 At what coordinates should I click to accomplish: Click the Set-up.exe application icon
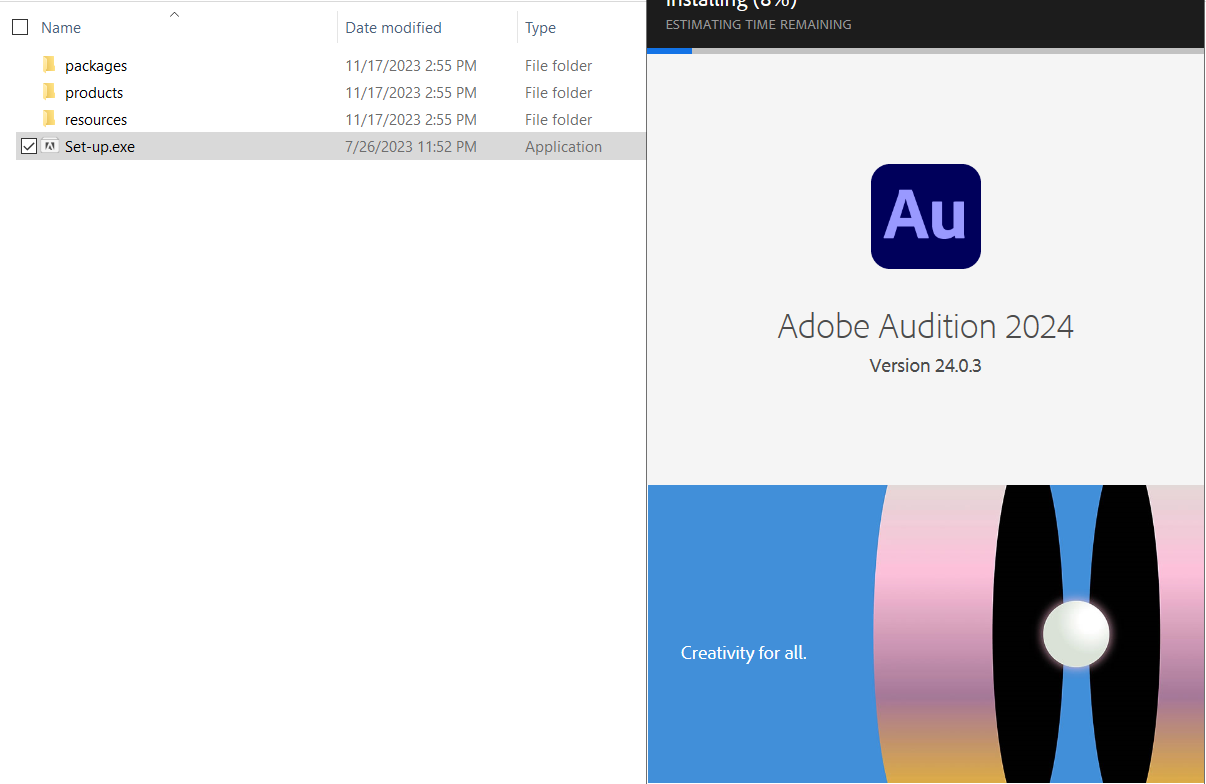[50, 146]
